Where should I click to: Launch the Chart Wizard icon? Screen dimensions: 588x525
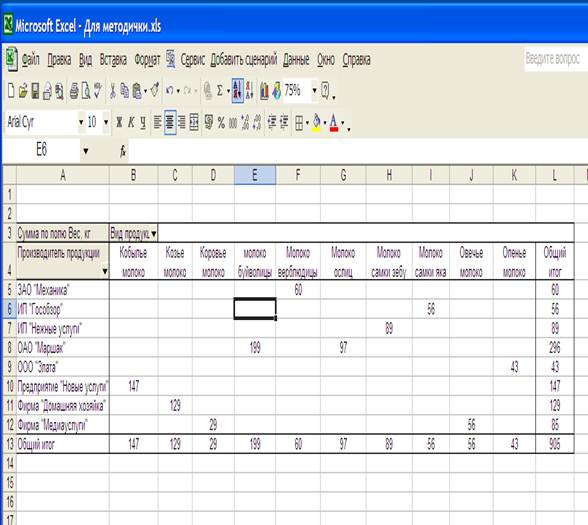click(x=264, y=91)
